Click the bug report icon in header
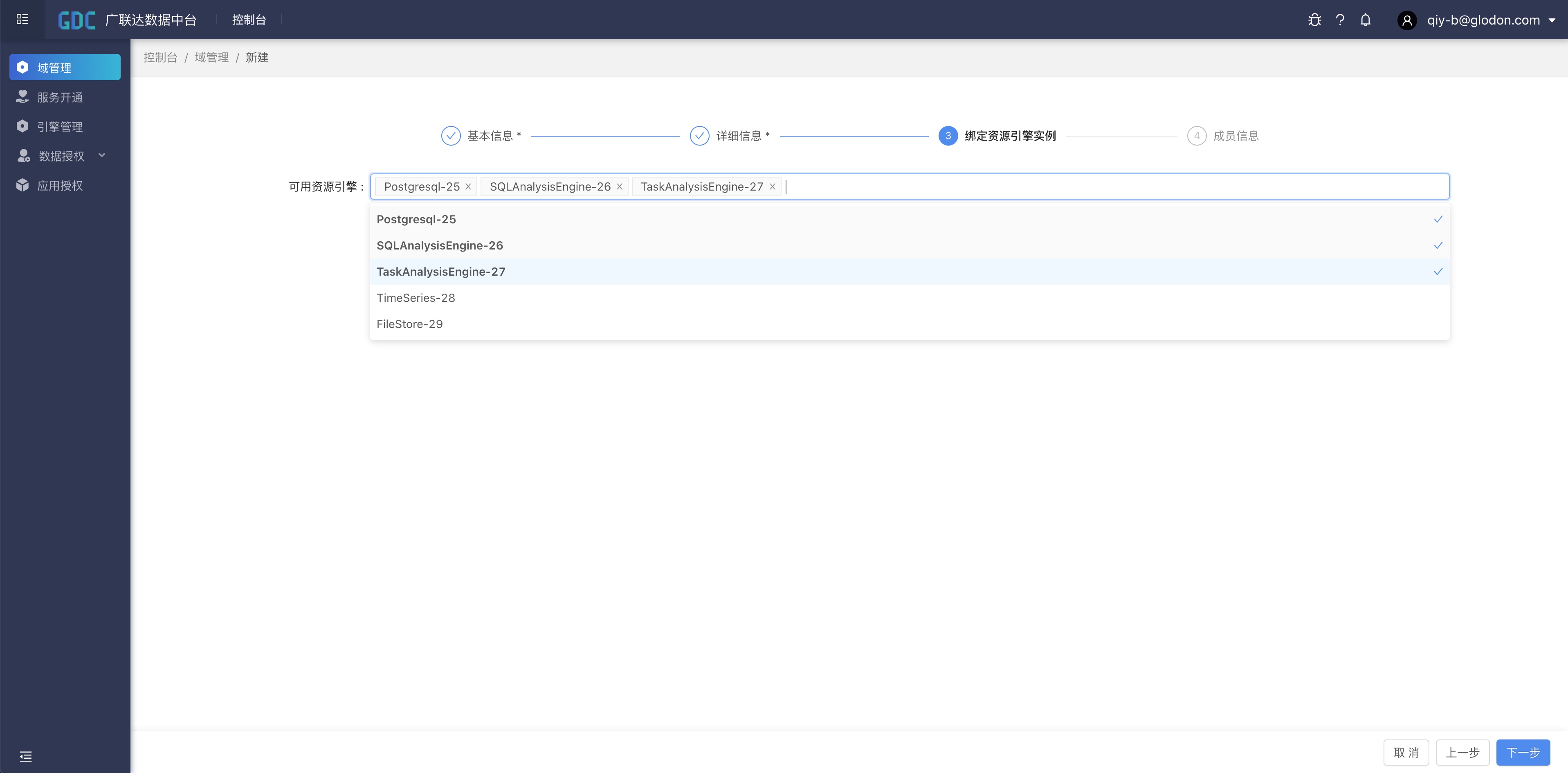1568x773 pixels. tap(1314, 20)
